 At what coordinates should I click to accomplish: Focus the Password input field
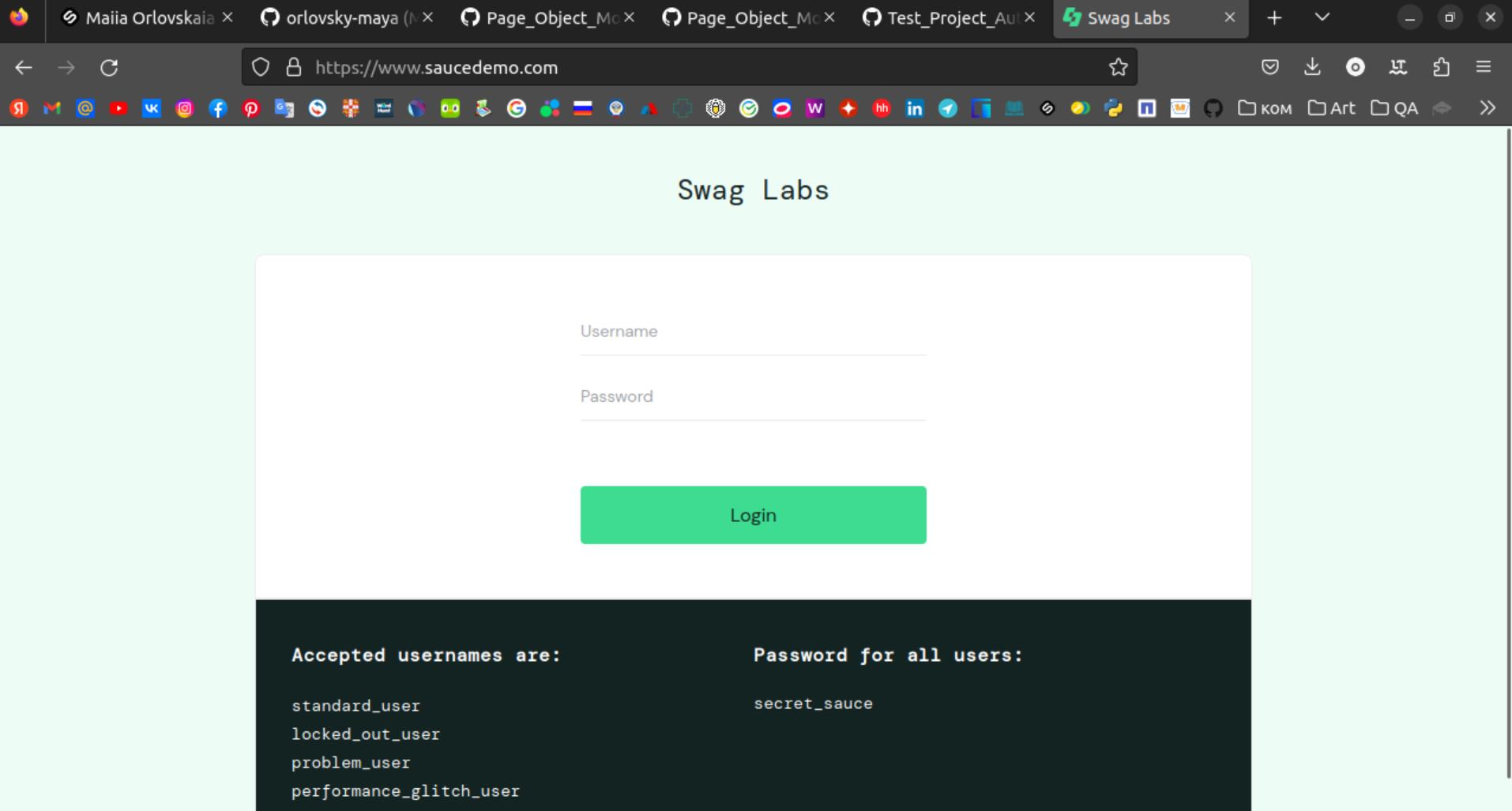753,396
